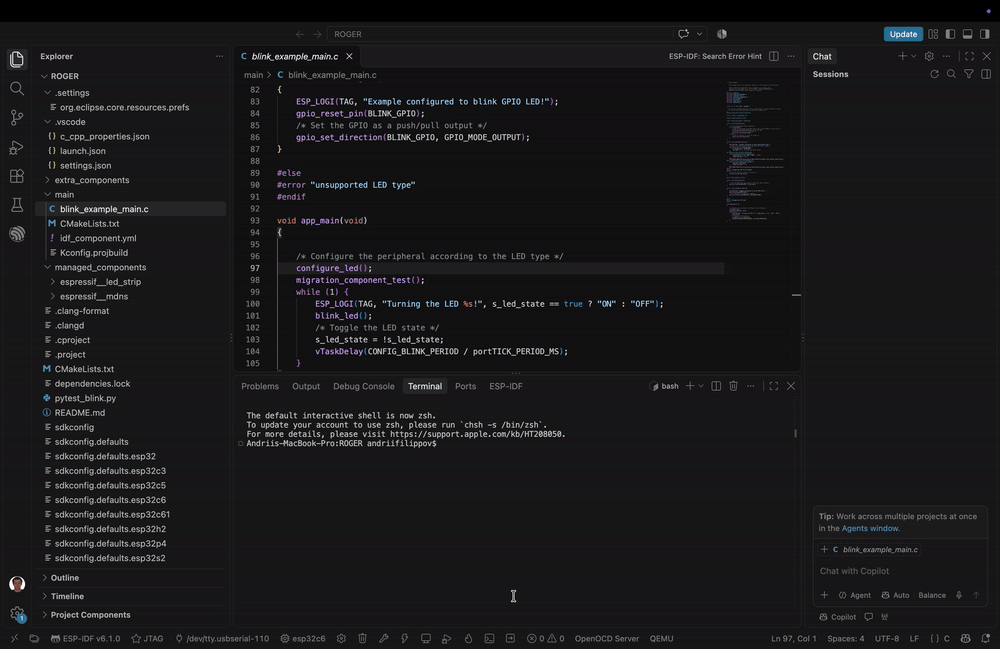Viewport: 1000px width, 649px height.
Task: Collapse the .vscode folder
Action: point(70,122)
